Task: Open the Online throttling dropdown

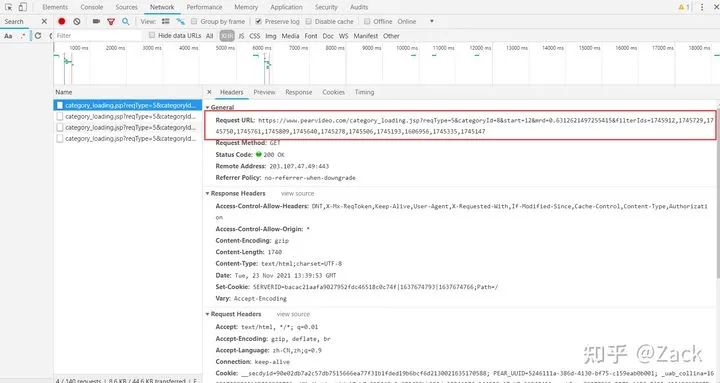Action: coord(415,22)
